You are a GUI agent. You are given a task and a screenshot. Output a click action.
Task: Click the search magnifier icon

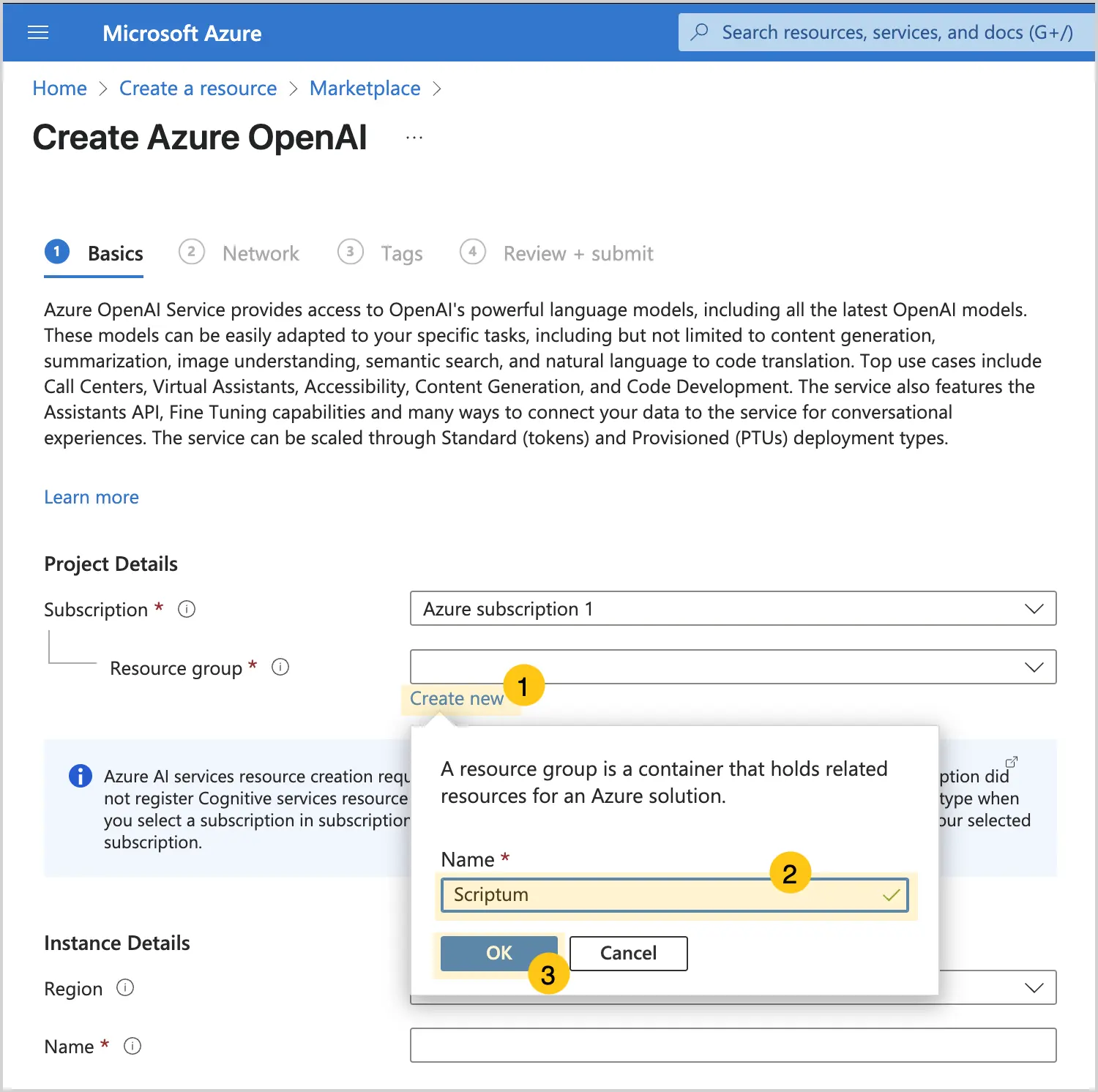(700, 31)
